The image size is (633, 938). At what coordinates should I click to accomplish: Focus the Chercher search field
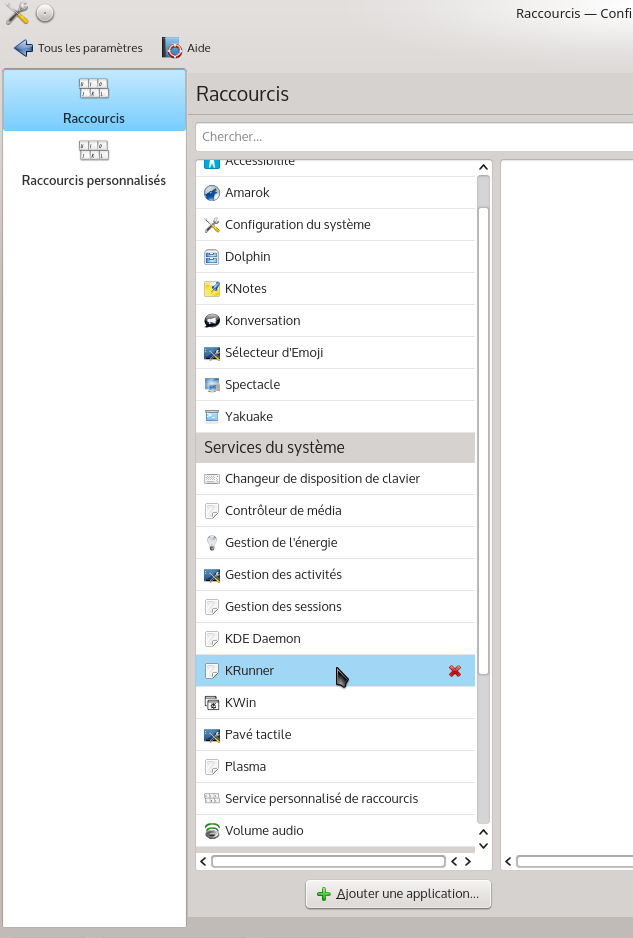tap(414, 137)
